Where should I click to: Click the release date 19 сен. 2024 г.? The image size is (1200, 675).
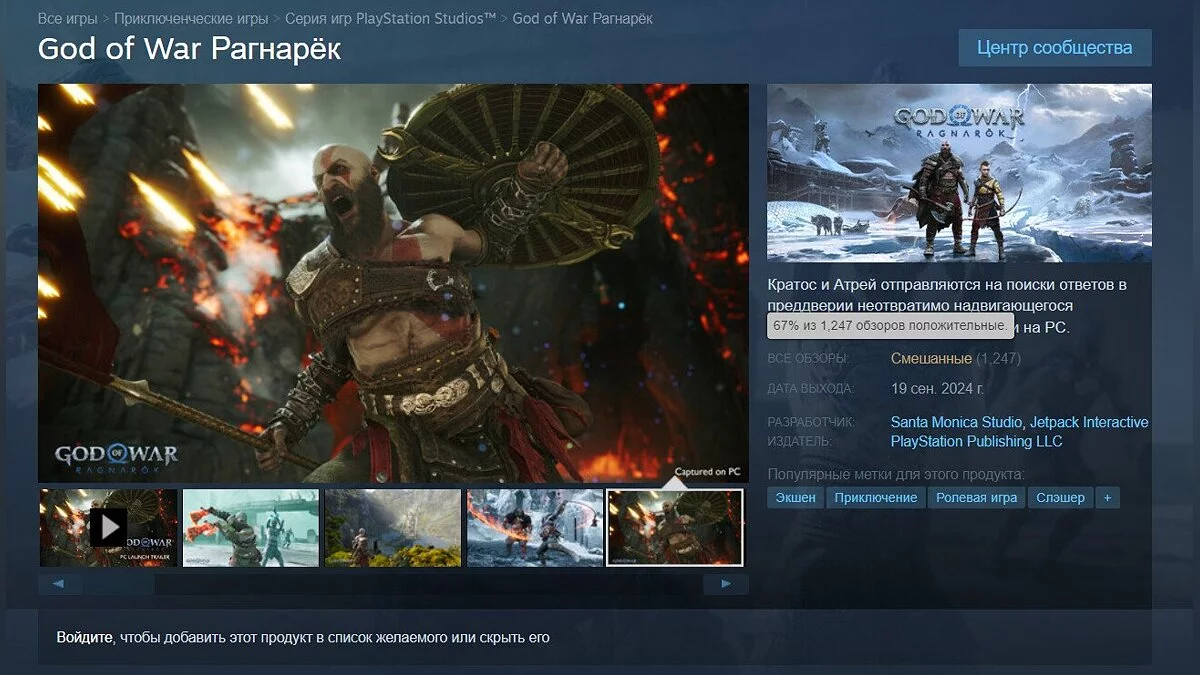[x=937, y=388]
